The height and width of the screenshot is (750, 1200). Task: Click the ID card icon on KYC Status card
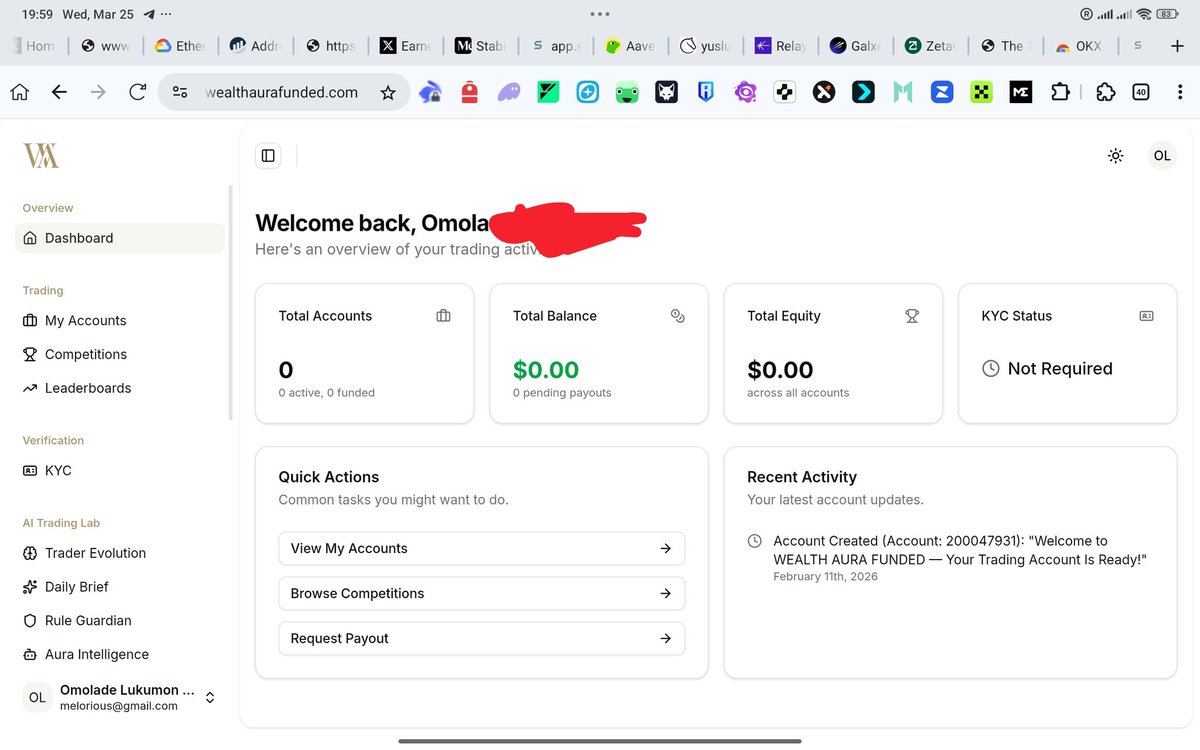point(1146,316)
